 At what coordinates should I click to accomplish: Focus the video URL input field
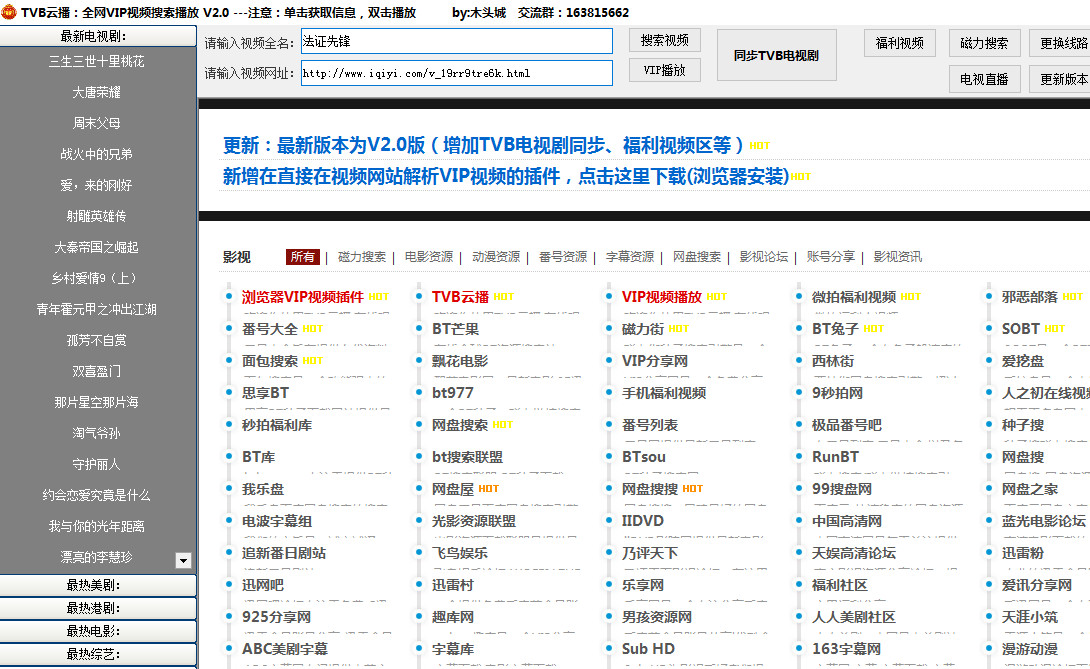pos(457,73)
